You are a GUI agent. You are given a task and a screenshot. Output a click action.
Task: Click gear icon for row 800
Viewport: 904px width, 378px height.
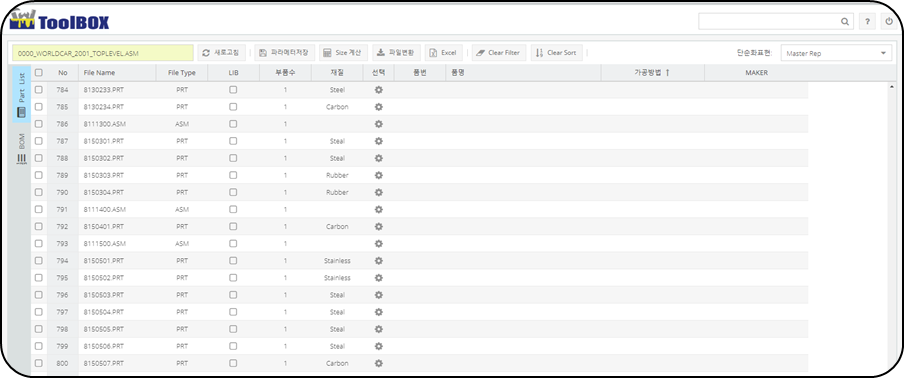point(379,364)
